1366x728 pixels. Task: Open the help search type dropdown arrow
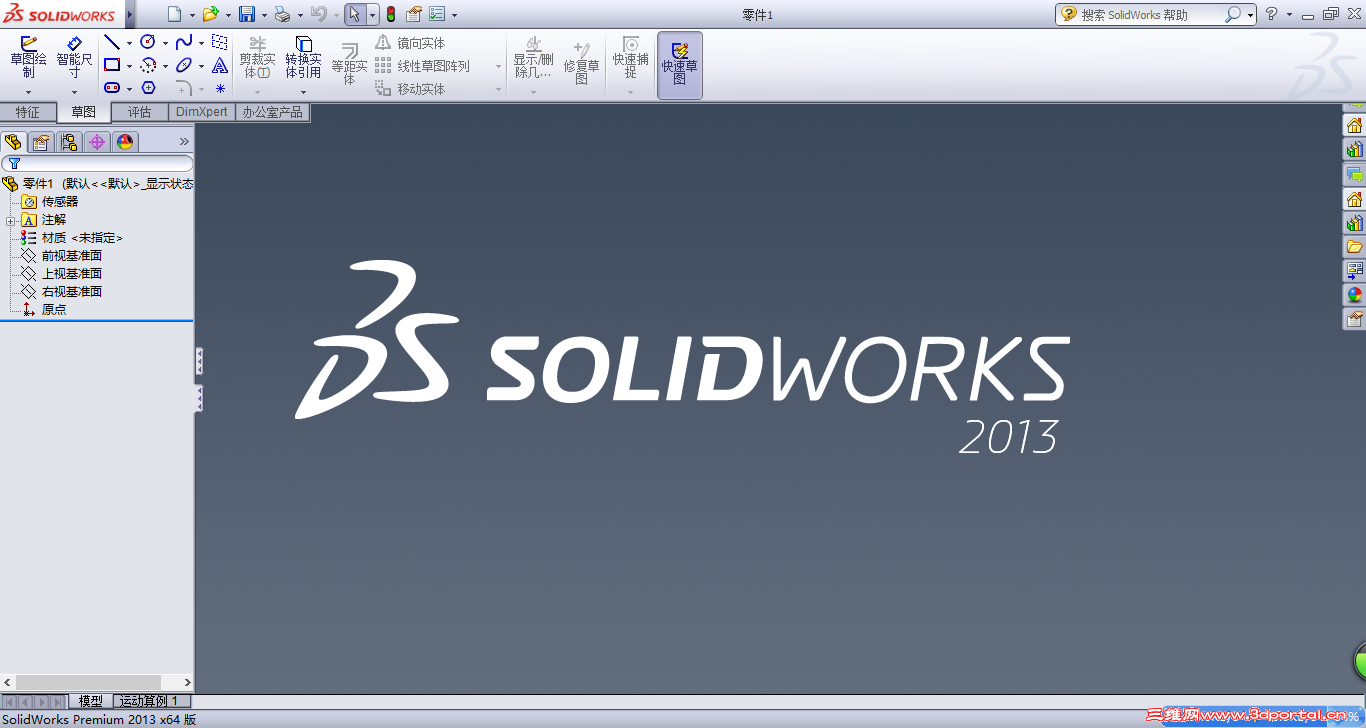(x=1250, y=15)
